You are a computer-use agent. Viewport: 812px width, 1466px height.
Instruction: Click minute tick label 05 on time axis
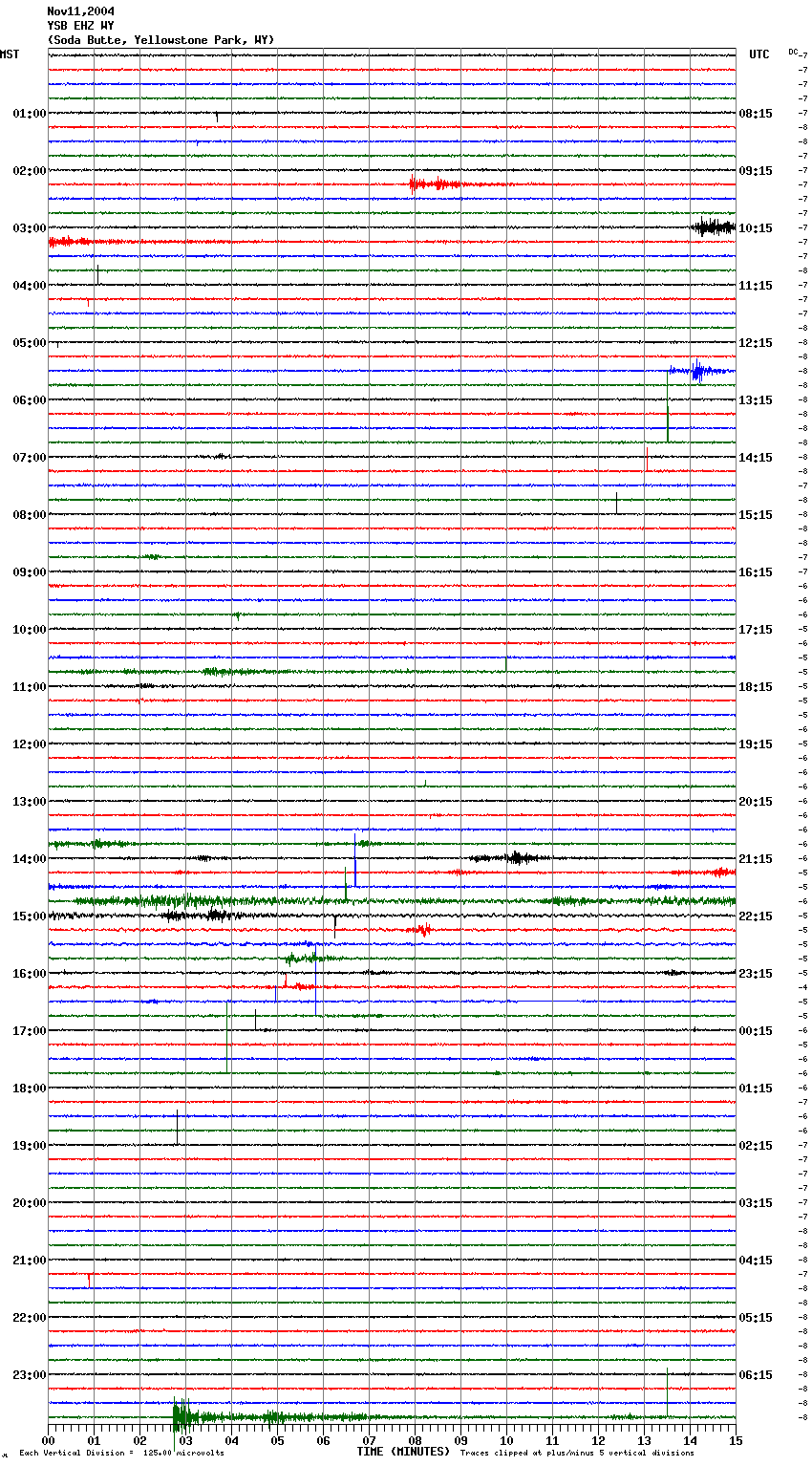pyautogui.click(x=277, y=1440)
